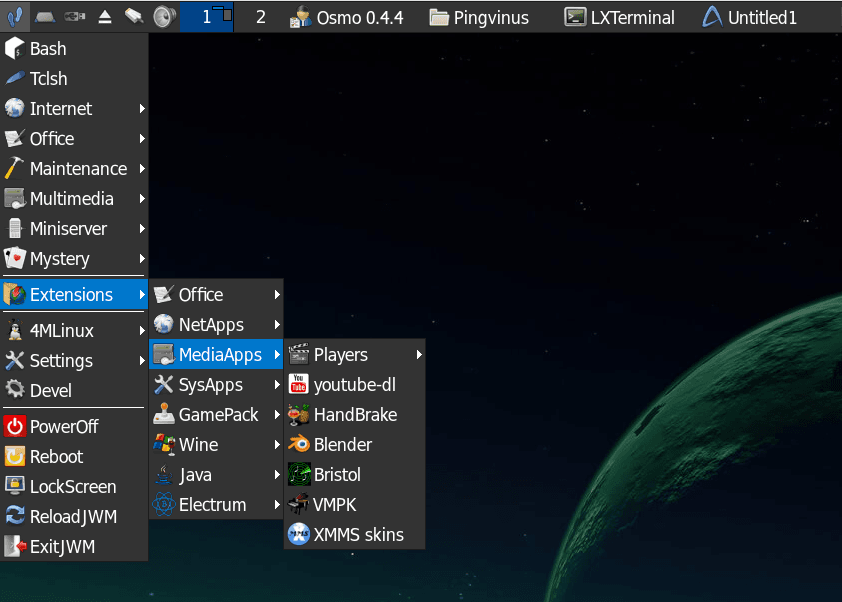Click the hard drive icon in the top panel
Viewport: 842px width, 602px height.
(45, 17)
